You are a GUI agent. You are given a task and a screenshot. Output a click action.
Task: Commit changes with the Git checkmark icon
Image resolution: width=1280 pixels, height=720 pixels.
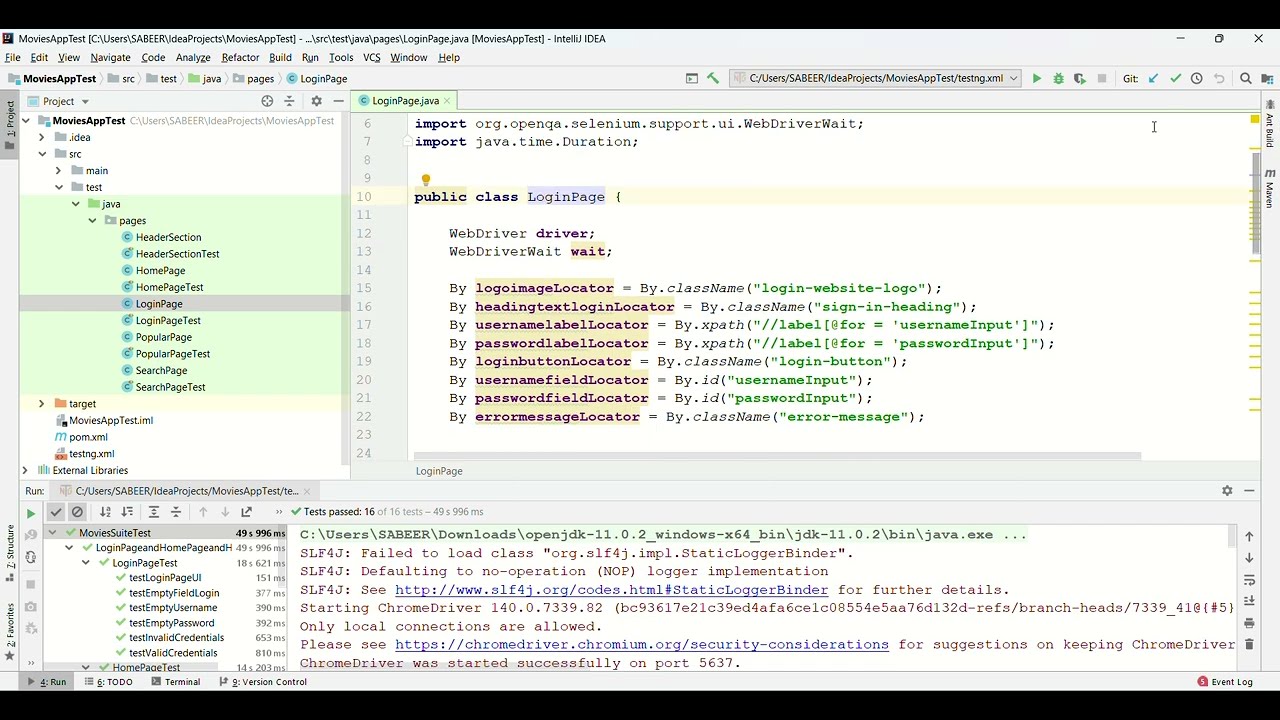pos(1175,78)
